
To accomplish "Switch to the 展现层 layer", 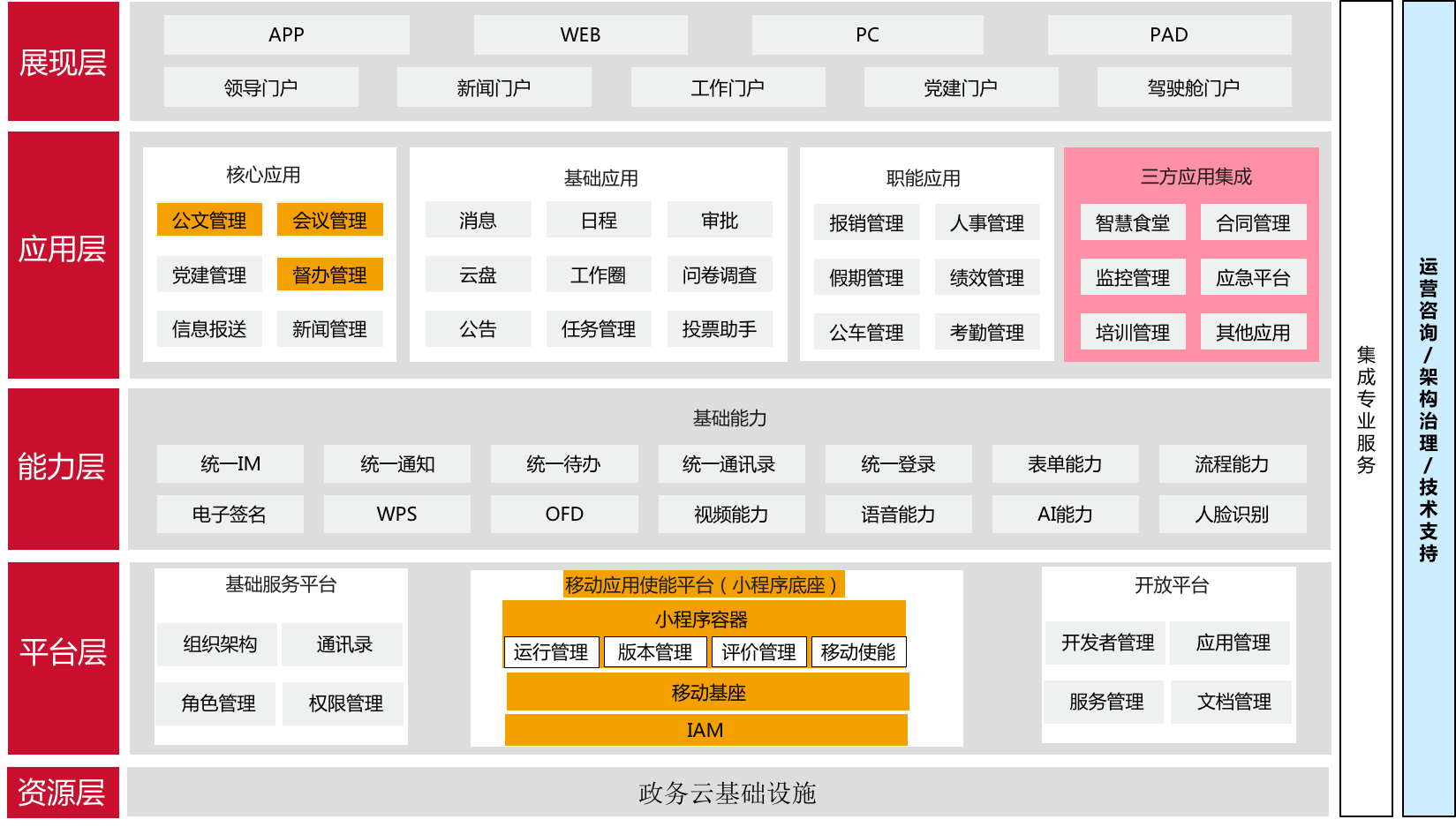I will pyautogui.click(x=63, y=61).
